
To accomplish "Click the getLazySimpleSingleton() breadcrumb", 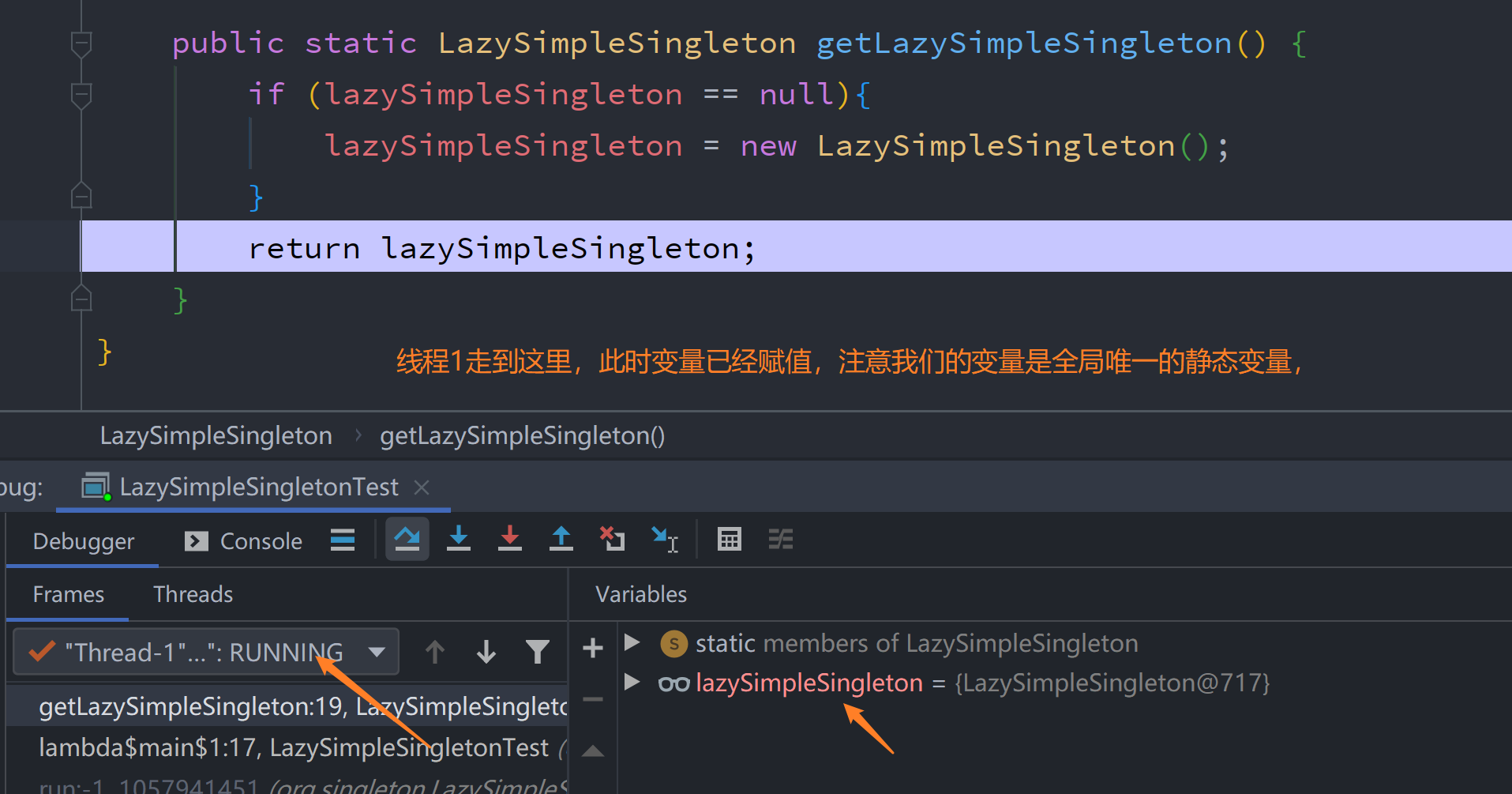I will point(522,435).
